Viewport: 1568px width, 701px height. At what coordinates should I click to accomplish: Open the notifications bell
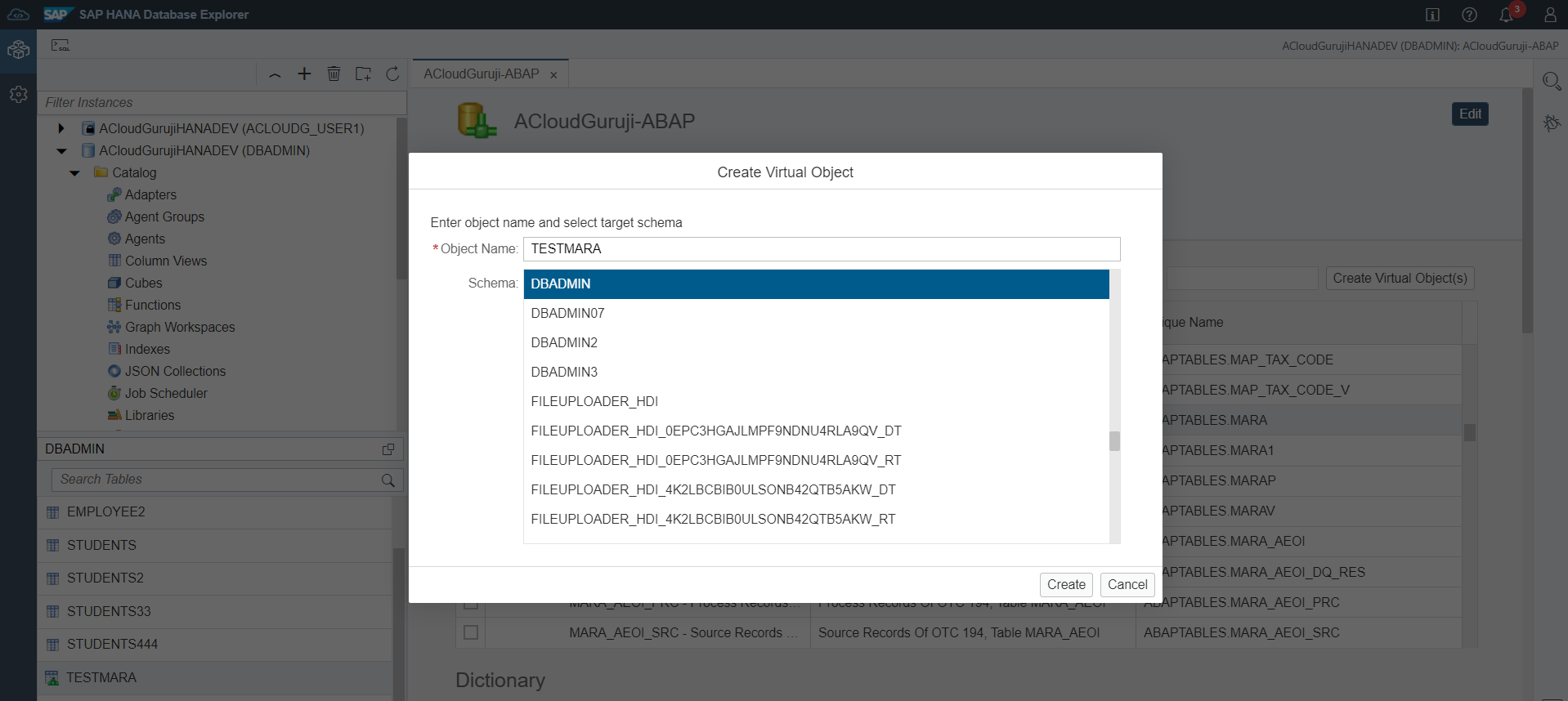click(x=1505, y=15)
